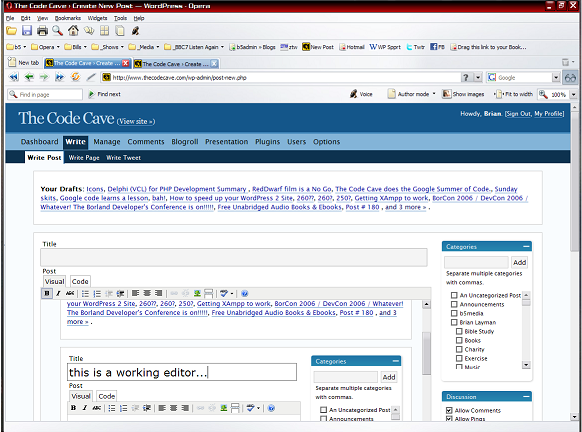Click the Find next button
This screenshot has width=582, height=432.
point(105,94)
